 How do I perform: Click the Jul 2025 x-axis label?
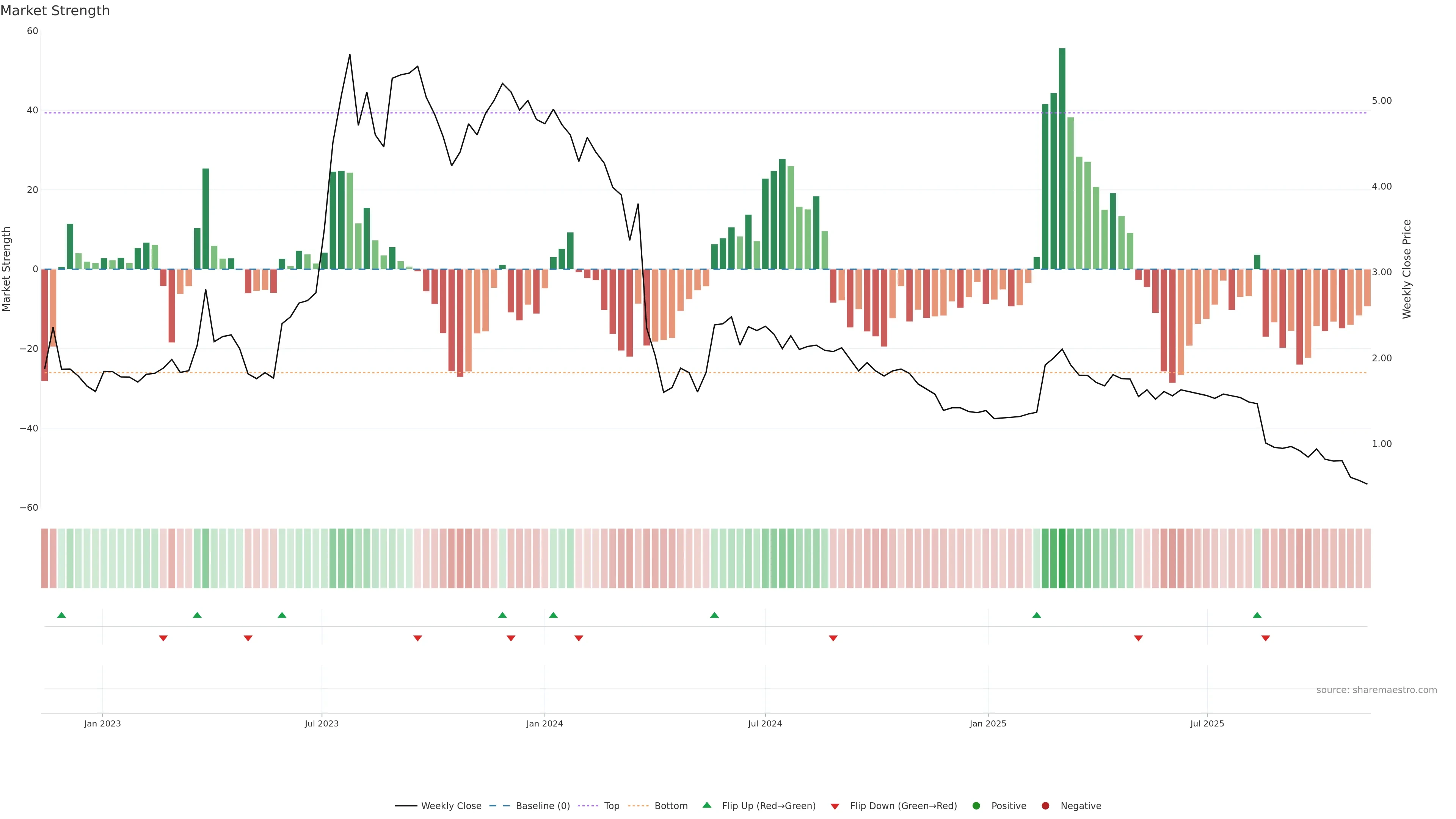1207,723
